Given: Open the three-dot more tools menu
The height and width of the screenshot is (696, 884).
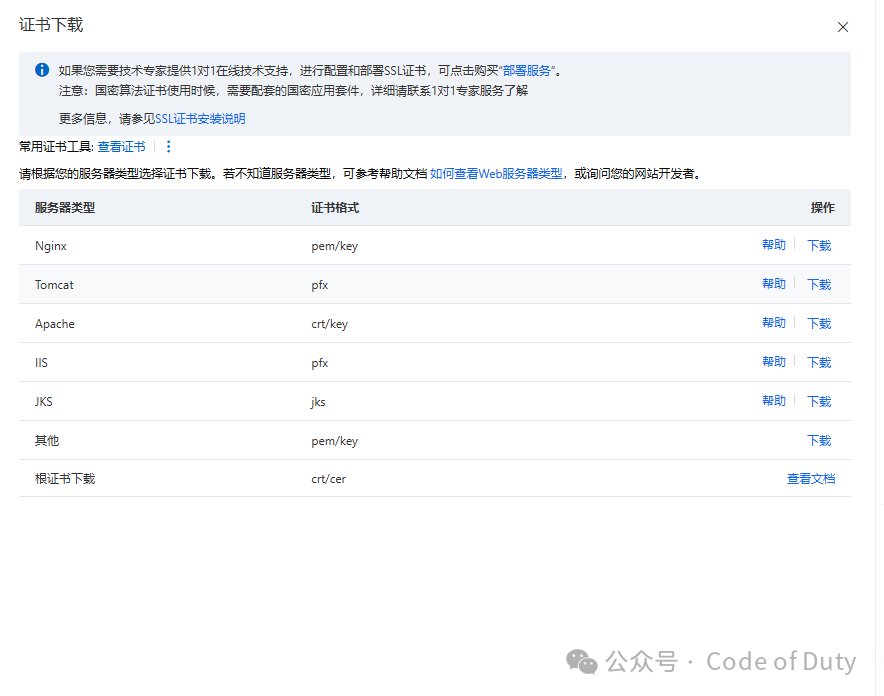Looking at the screenshot, I should tap(168, 147).
